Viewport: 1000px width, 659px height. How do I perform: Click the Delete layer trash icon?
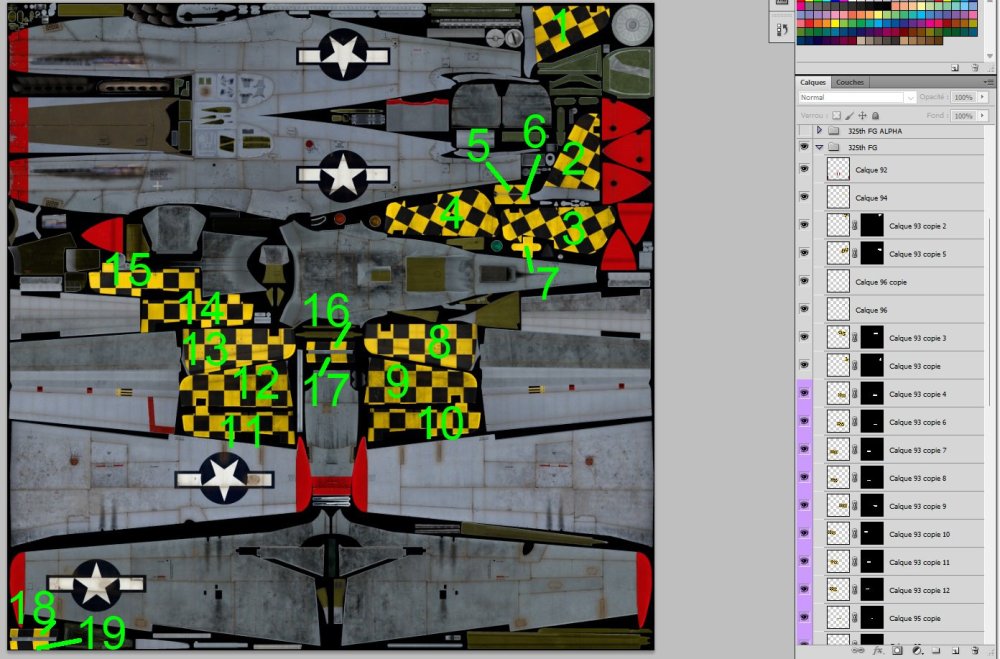click(x=975, y=651)
